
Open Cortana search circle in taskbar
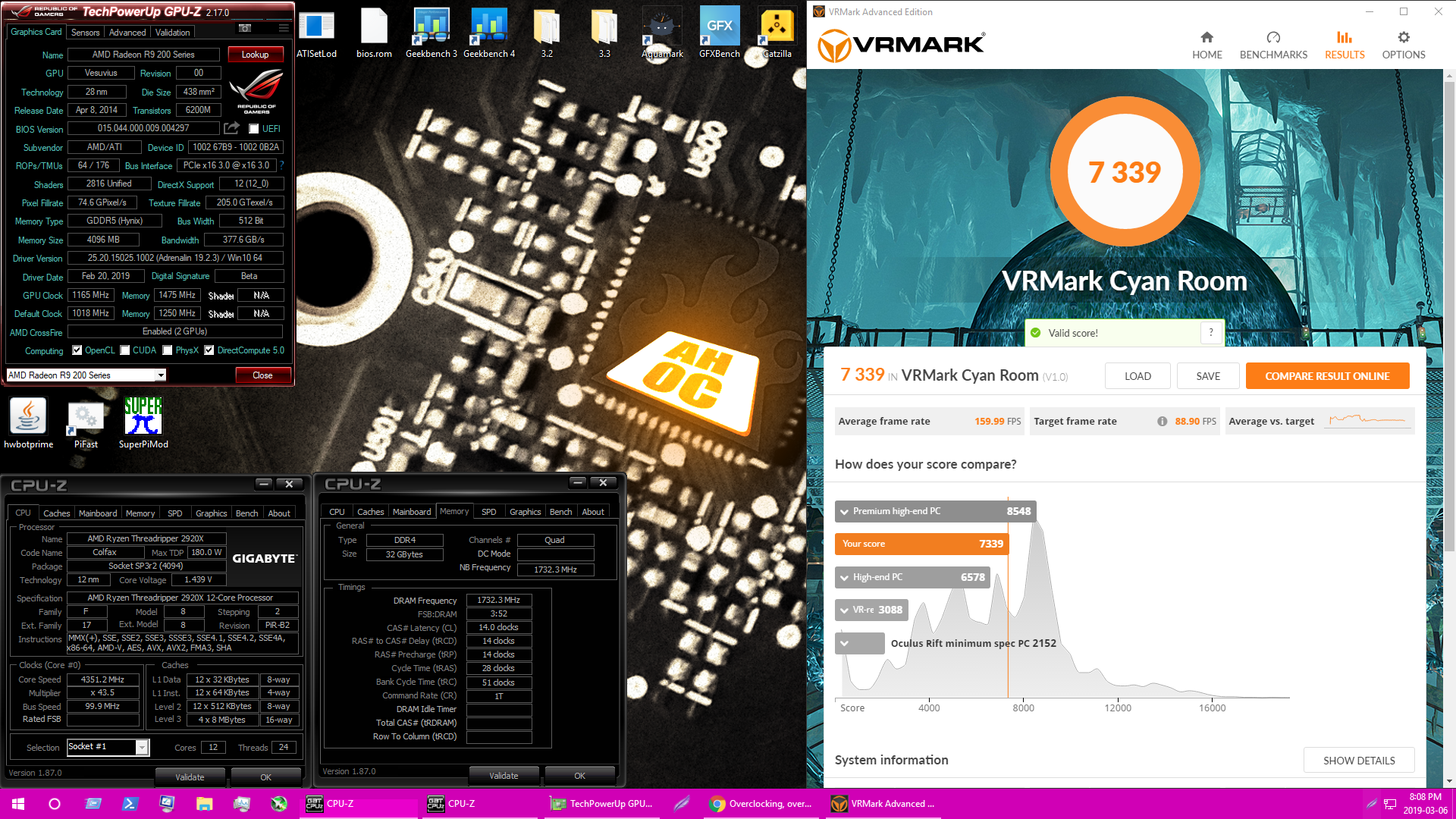pos(55,804)
